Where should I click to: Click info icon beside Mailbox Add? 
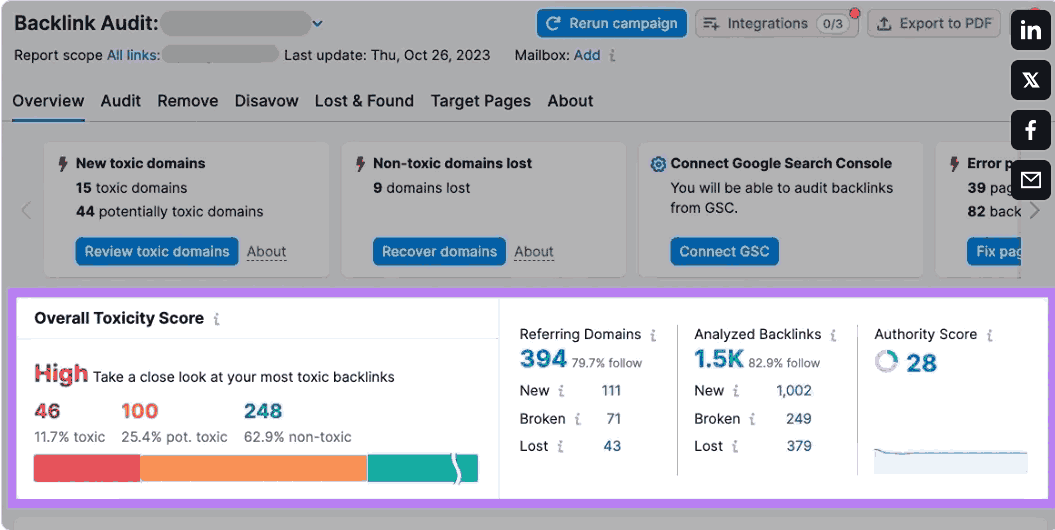[x=612, y=56]
